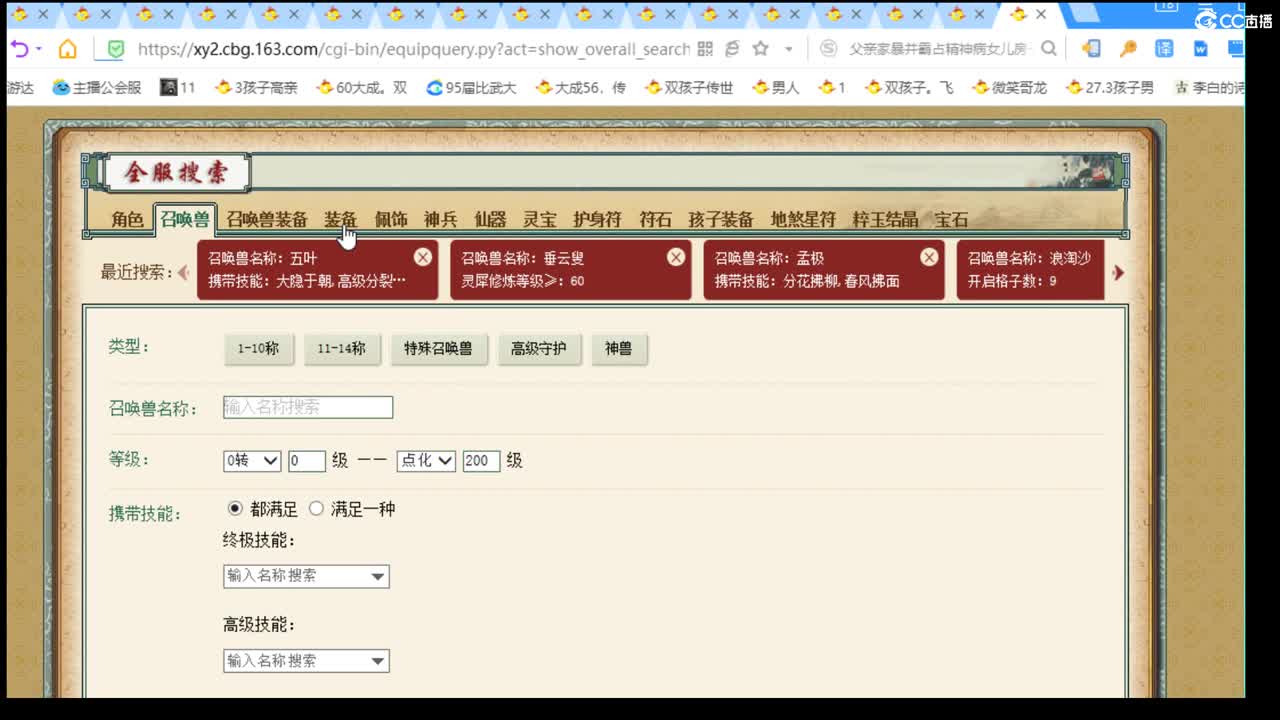Remove the 五叶 recent search
This screenshot has height=720, width=1280.
pyautogui.click(x=422, y=257)
